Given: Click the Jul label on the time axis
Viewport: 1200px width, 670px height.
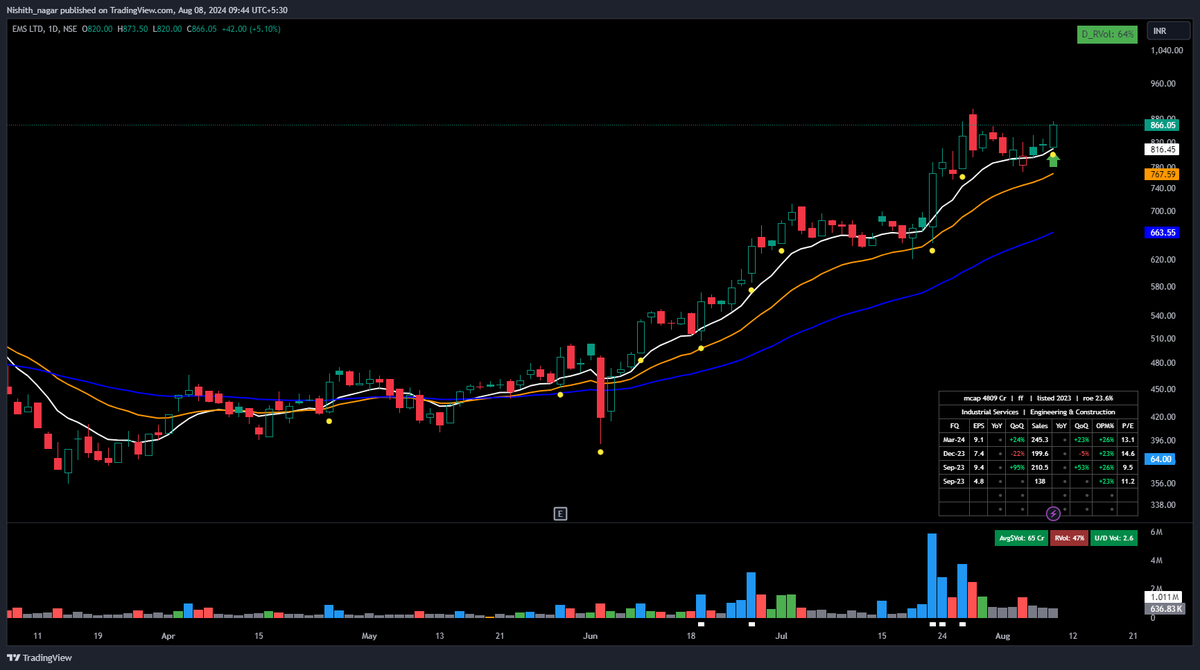Looking at the screenshot, I should [783, 636].
